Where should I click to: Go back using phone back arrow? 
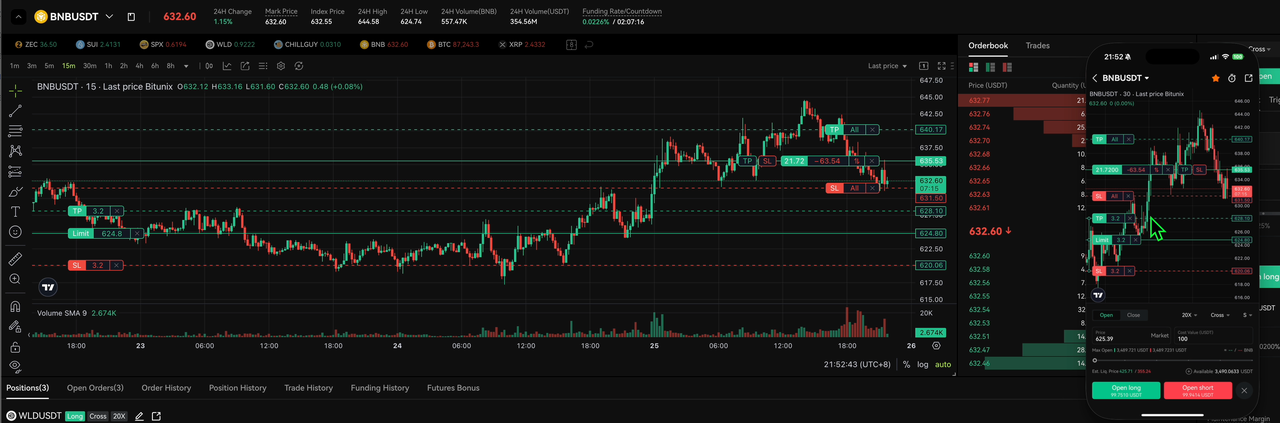pos(1095,78)
